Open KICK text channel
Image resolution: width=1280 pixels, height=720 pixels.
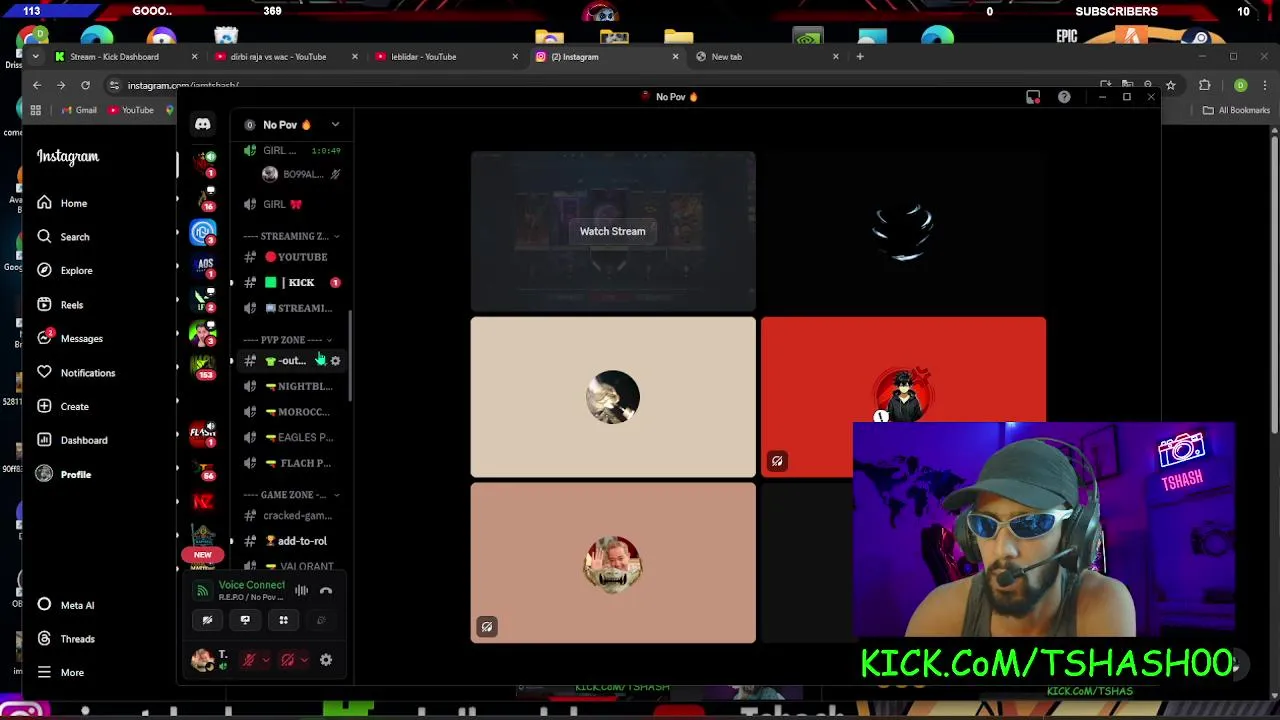pyautogui.click(x=290, y=282)
